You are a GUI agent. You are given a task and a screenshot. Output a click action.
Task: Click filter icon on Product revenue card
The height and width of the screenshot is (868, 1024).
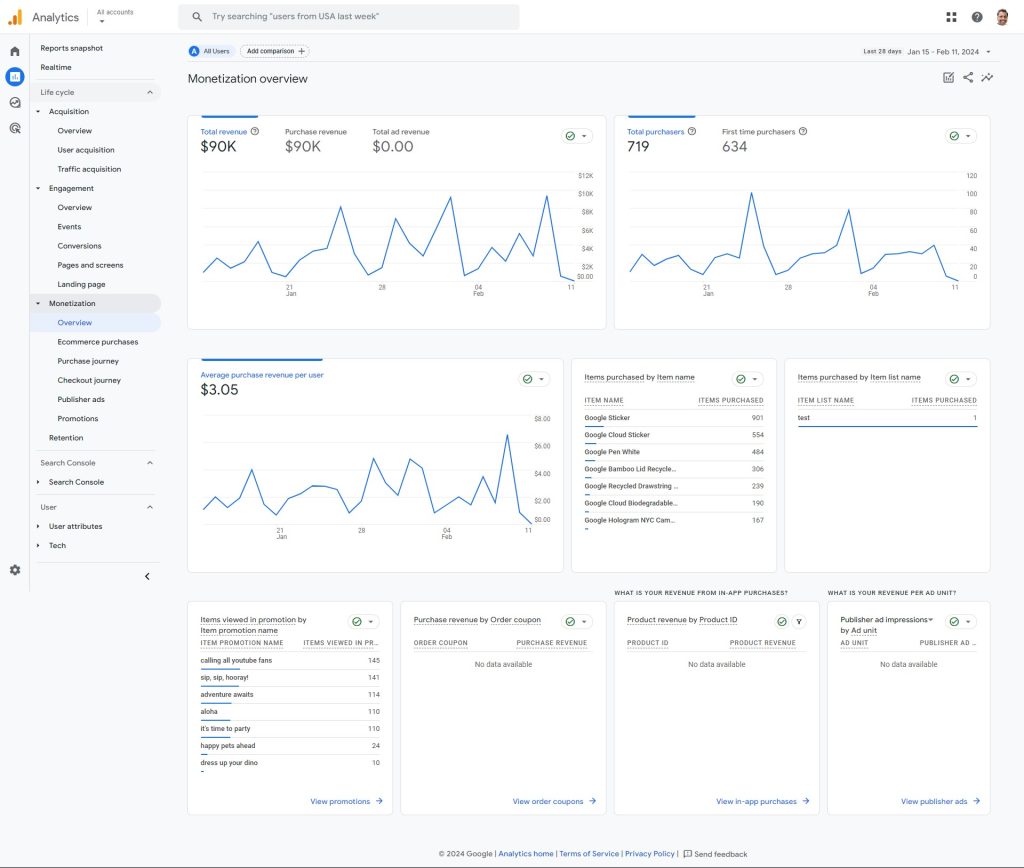[799, 622]
